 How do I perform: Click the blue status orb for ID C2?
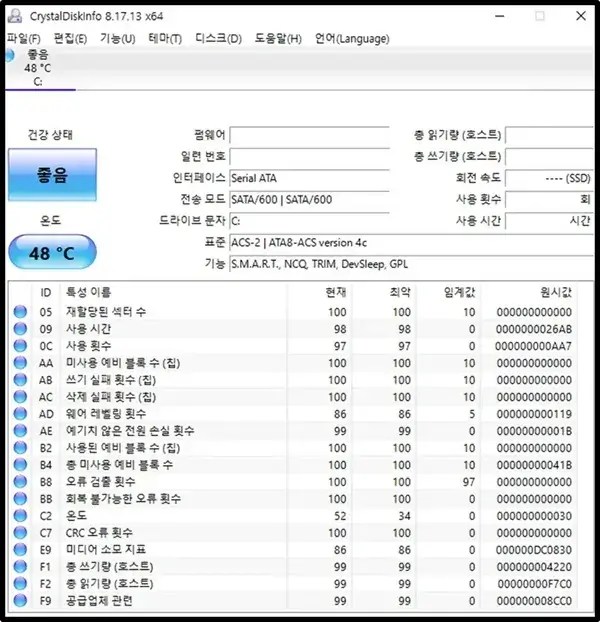point(20,516)
